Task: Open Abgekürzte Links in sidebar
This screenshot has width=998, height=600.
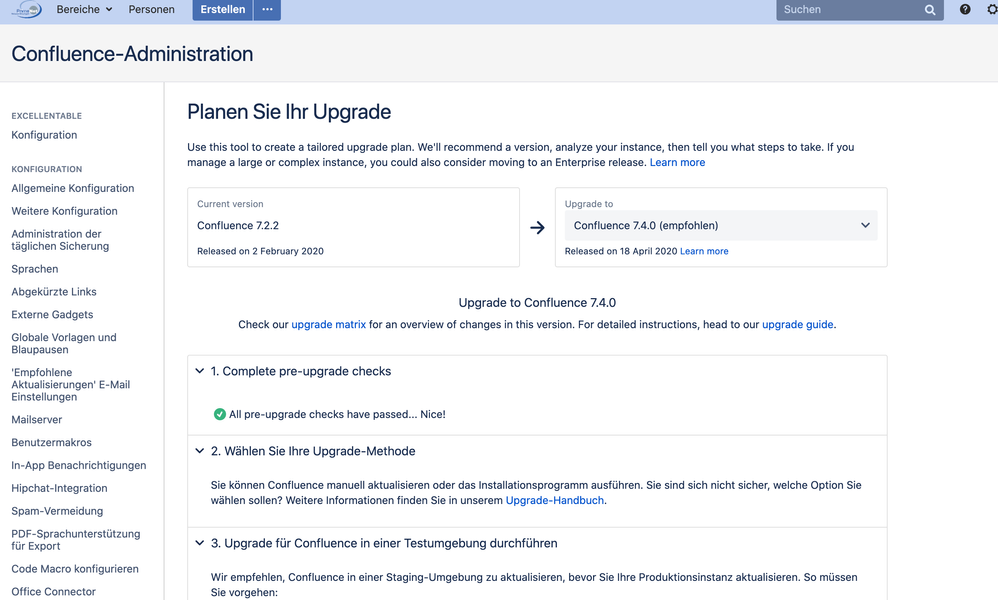Action: [53, 292]
